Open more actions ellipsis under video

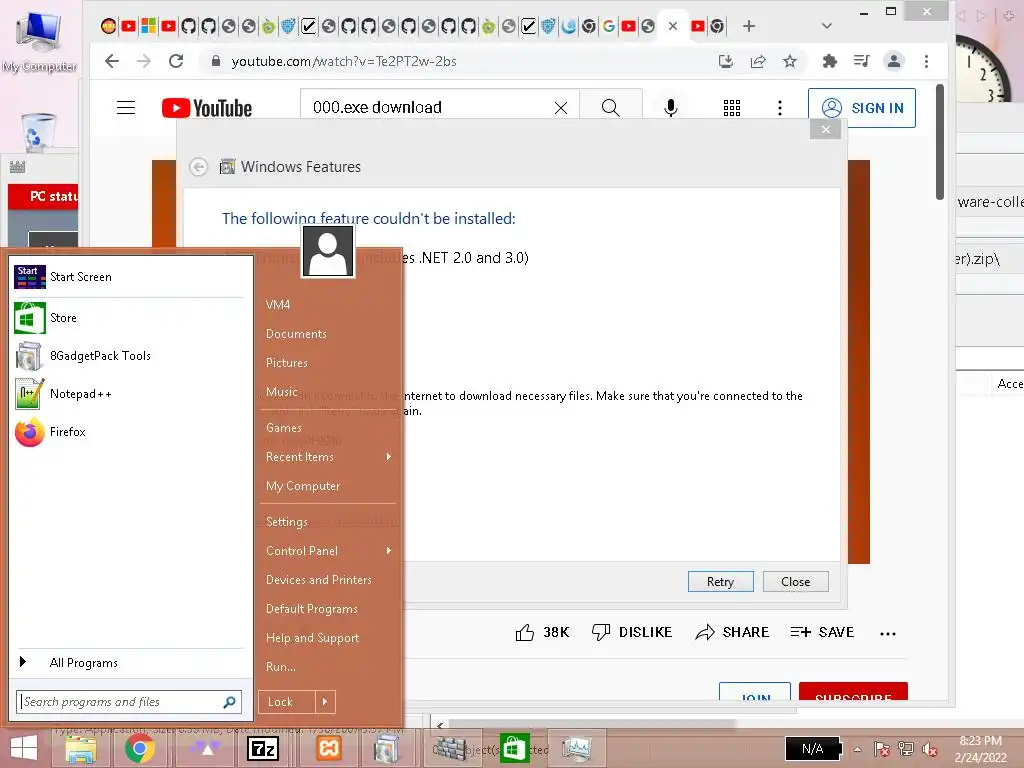(888, 633)
